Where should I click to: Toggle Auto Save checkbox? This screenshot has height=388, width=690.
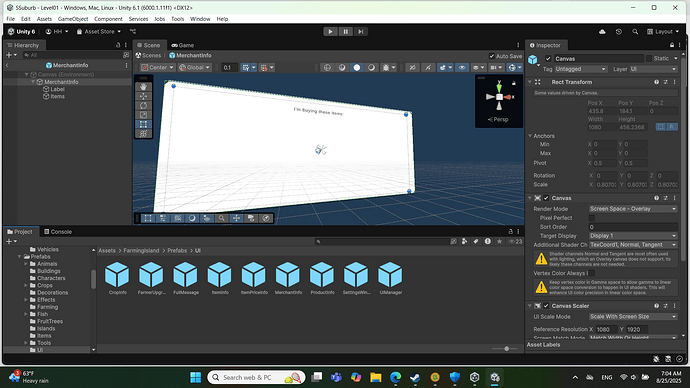492,56
